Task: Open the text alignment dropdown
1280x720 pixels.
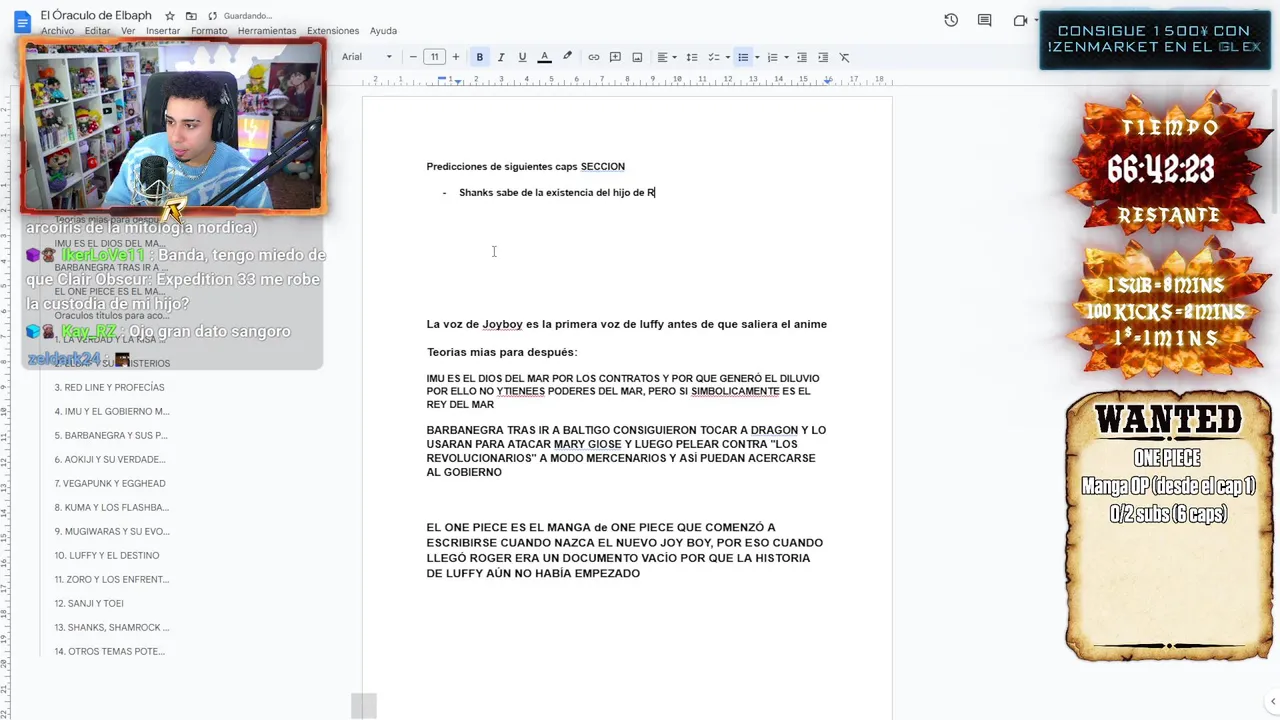Action: 667,57
